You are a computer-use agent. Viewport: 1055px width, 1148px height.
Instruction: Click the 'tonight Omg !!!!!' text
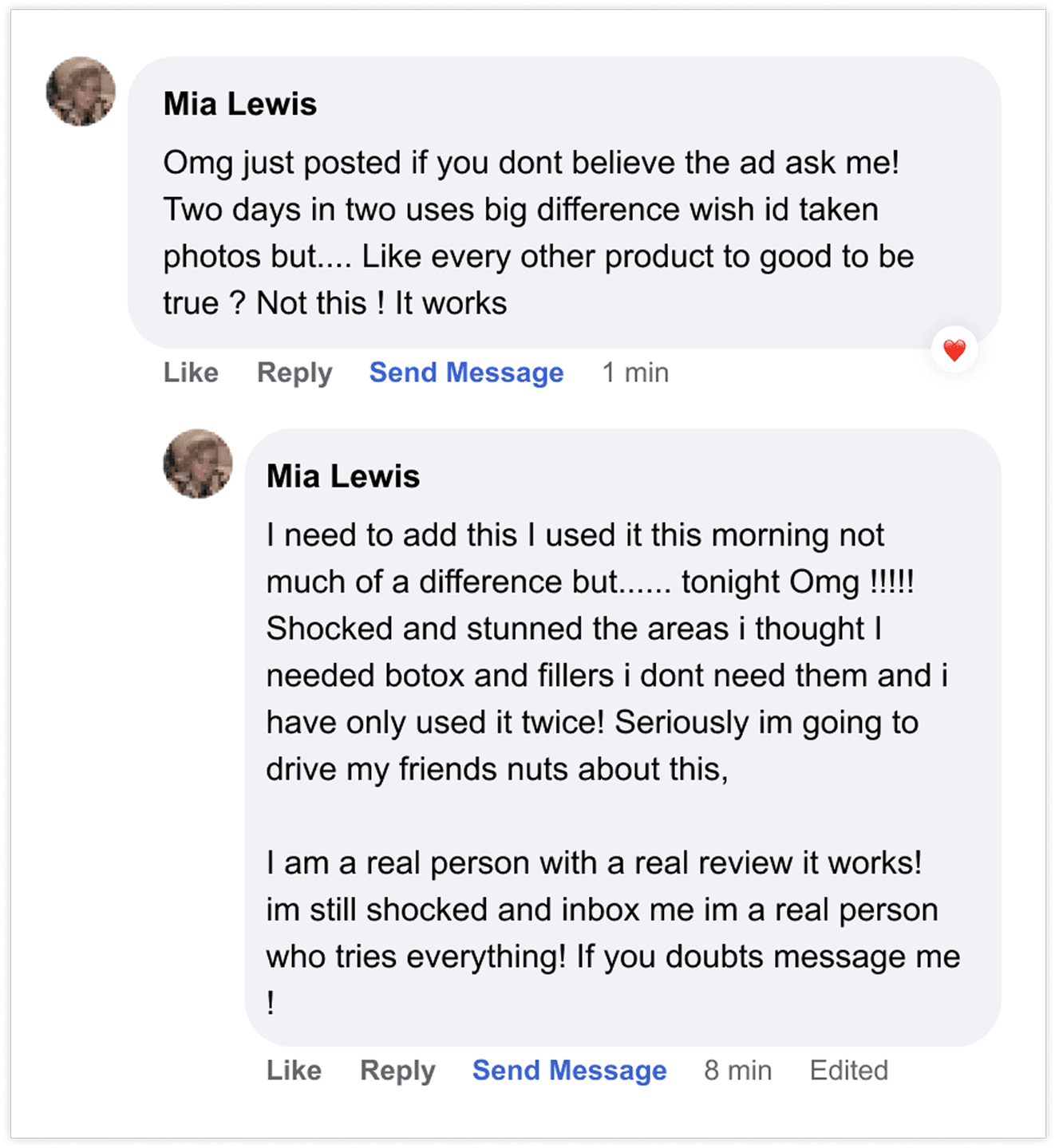[797, 582]
